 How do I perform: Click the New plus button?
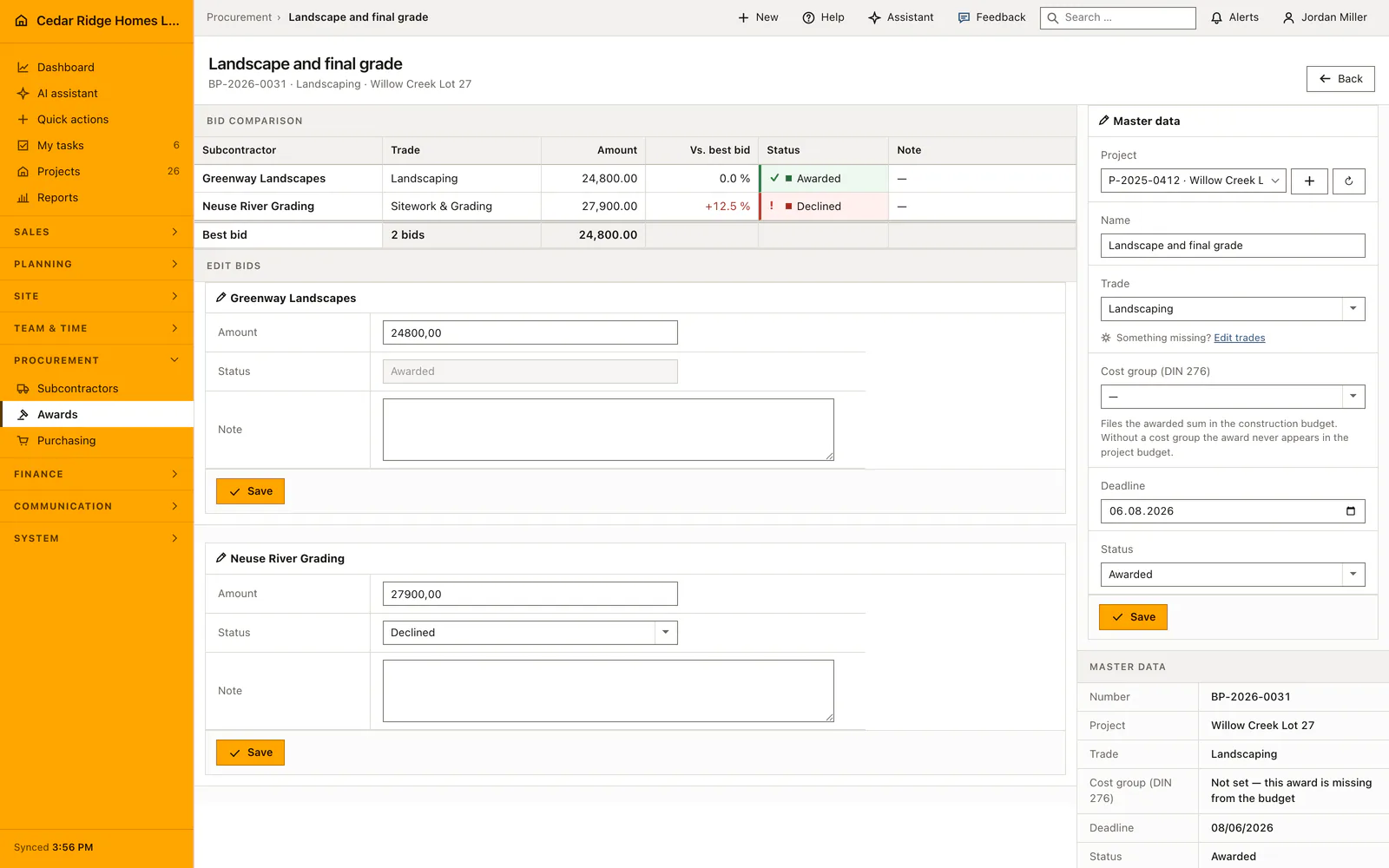pyautogui.click(x=758, y=17)
